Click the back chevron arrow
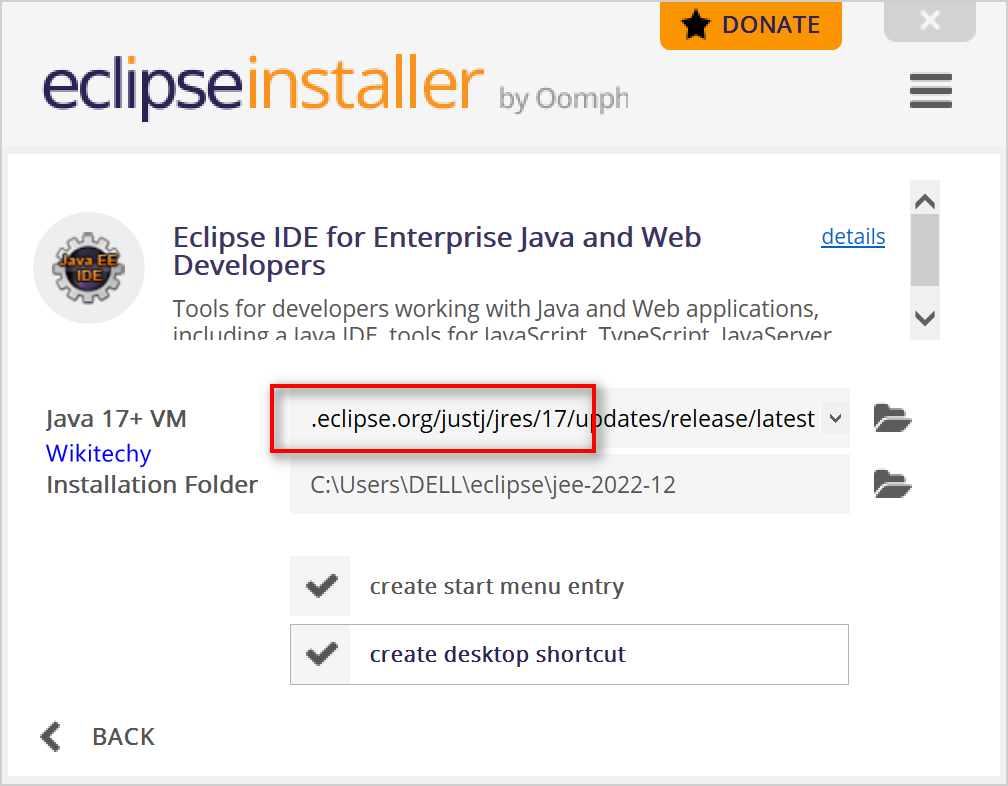Viewport: 1008px width, 786px height. 50,737
